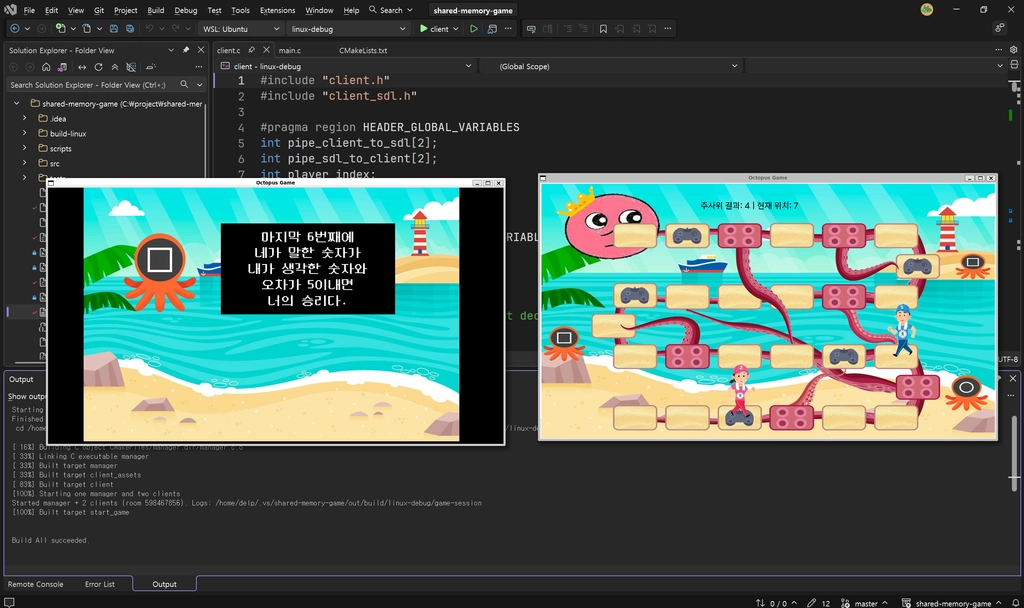Open the Error List tab
This screenshot has height=608, width=1024.
(100, 584)
